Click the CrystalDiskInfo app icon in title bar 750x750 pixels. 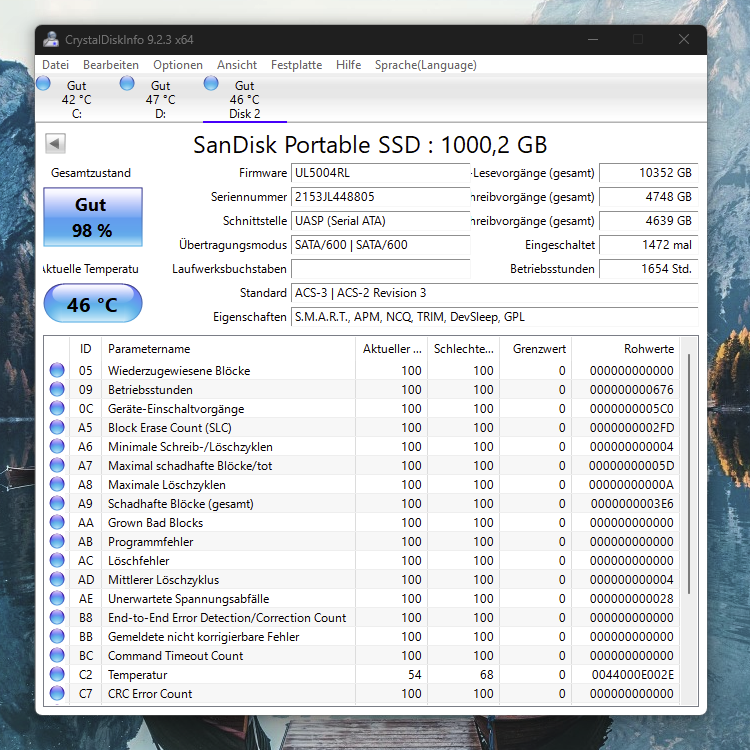pos(51,40)
